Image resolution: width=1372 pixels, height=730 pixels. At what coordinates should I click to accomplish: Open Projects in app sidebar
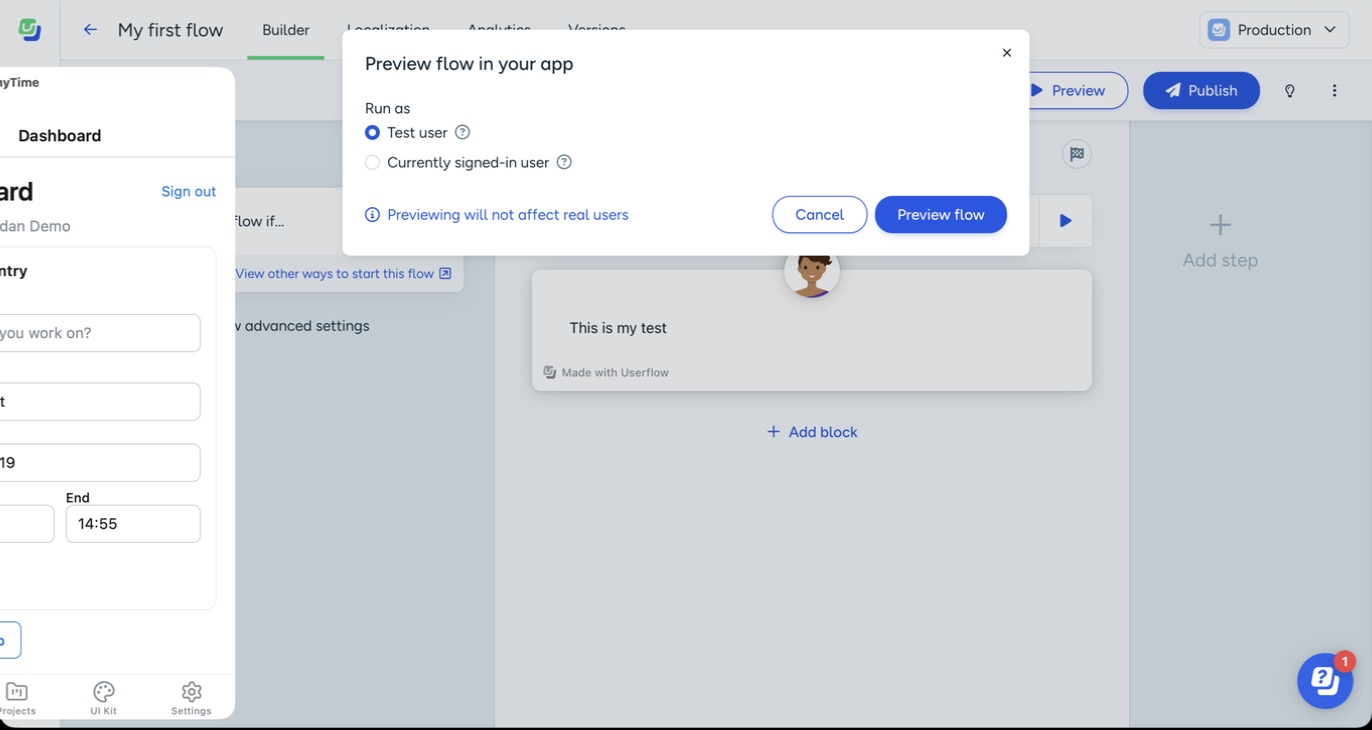(x=17, y=698)
